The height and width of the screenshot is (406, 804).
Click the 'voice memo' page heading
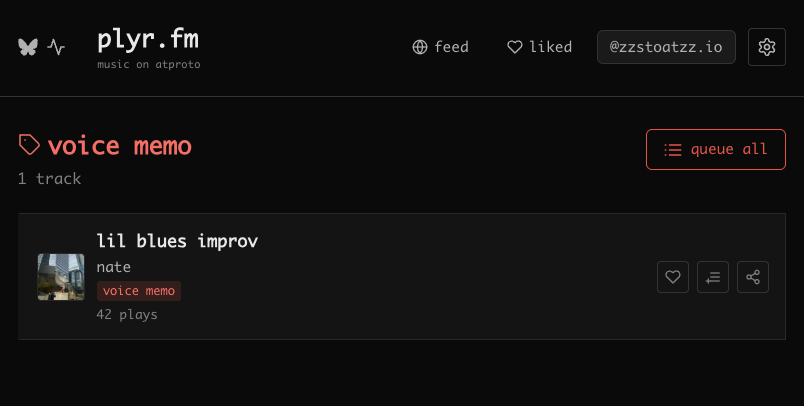[x=120, y=146]
